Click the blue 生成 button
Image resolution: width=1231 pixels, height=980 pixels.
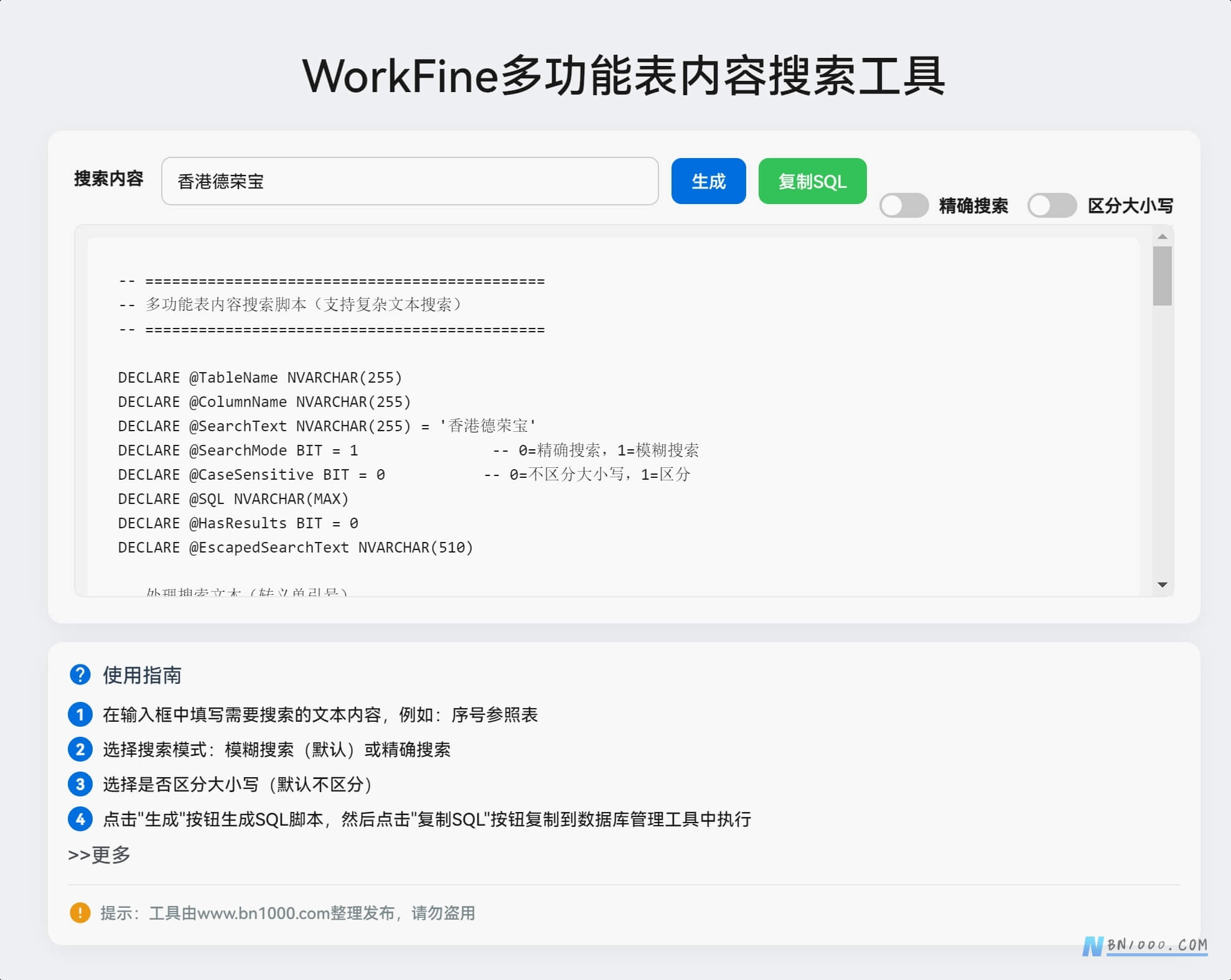[x=708, y=181]
